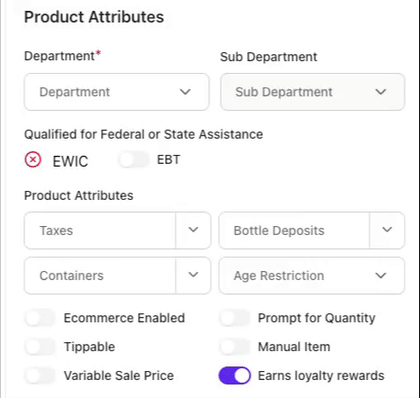Screen dimensions: 420x398
Task: Click inside the Taxes field
Action: (x=100, y=230)
